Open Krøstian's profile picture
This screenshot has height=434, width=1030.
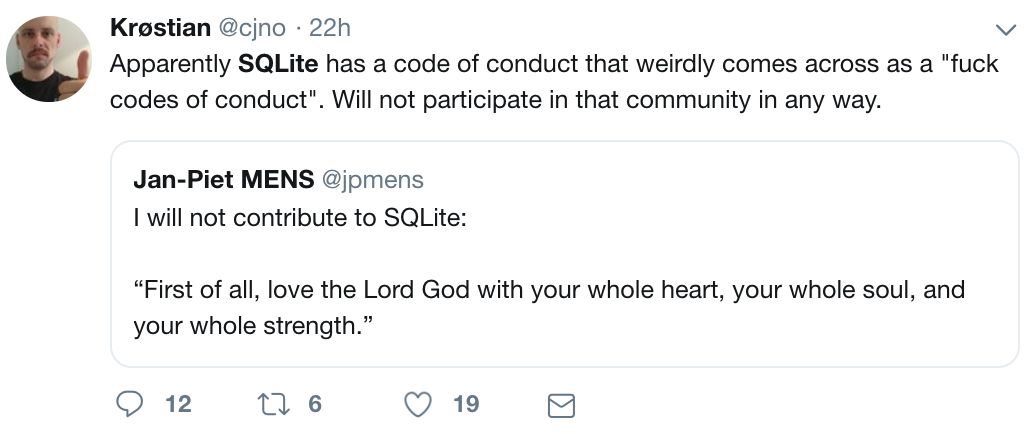tap(49, 59)
